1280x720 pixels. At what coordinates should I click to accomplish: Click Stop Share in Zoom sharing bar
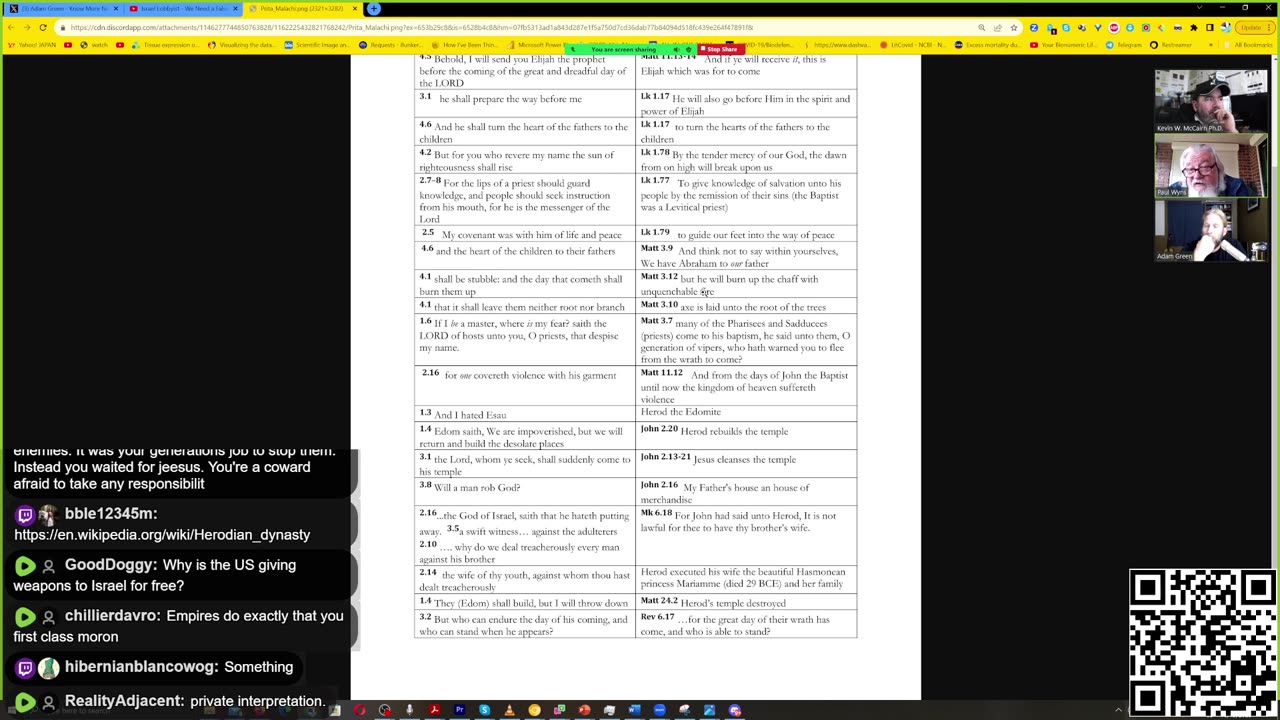[720, 49]
